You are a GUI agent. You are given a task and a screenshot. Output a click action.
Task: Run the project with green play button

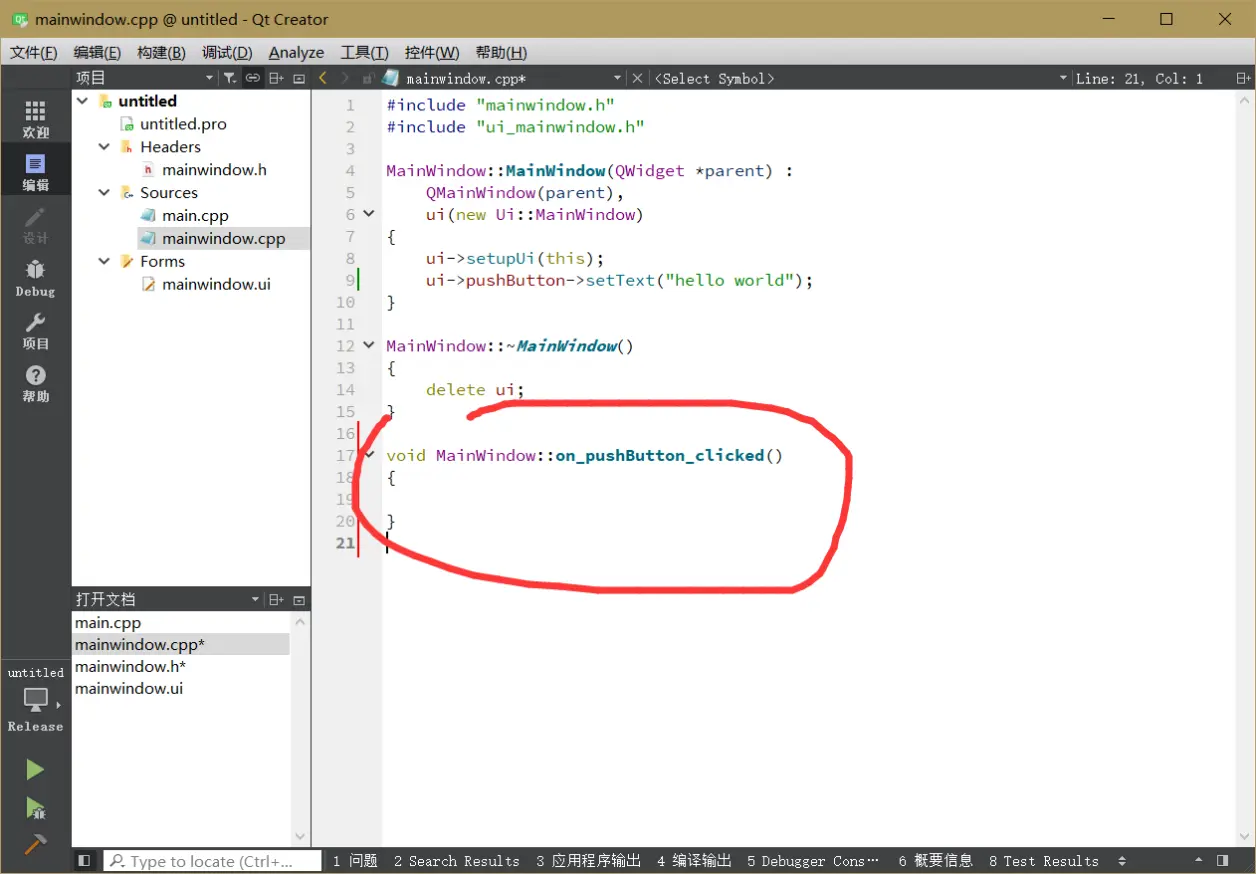(35, 769)
